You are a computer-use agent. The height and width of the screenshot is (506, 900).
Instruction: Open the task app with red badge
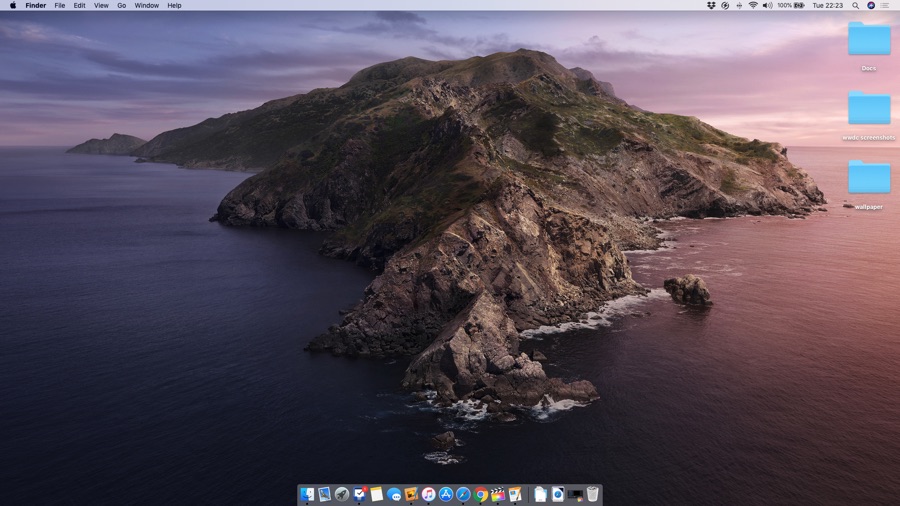(359, 494)
